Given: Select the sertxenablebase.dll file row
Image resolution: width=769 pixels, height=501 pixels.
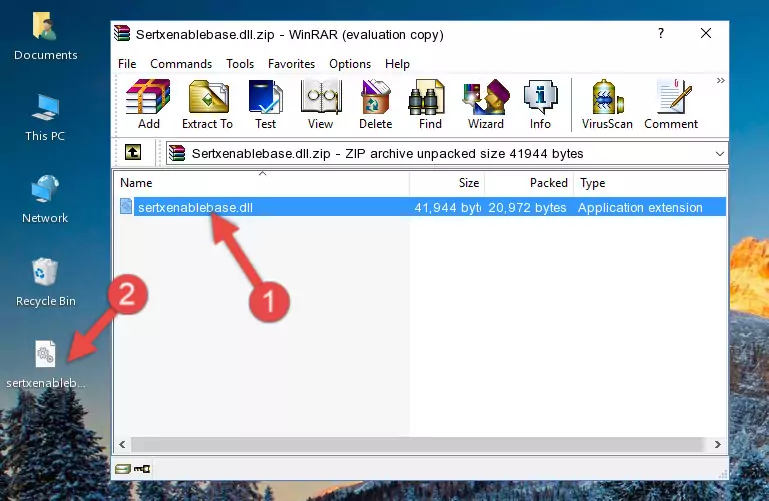Looking at the screenshot, I should pos(422,207).
